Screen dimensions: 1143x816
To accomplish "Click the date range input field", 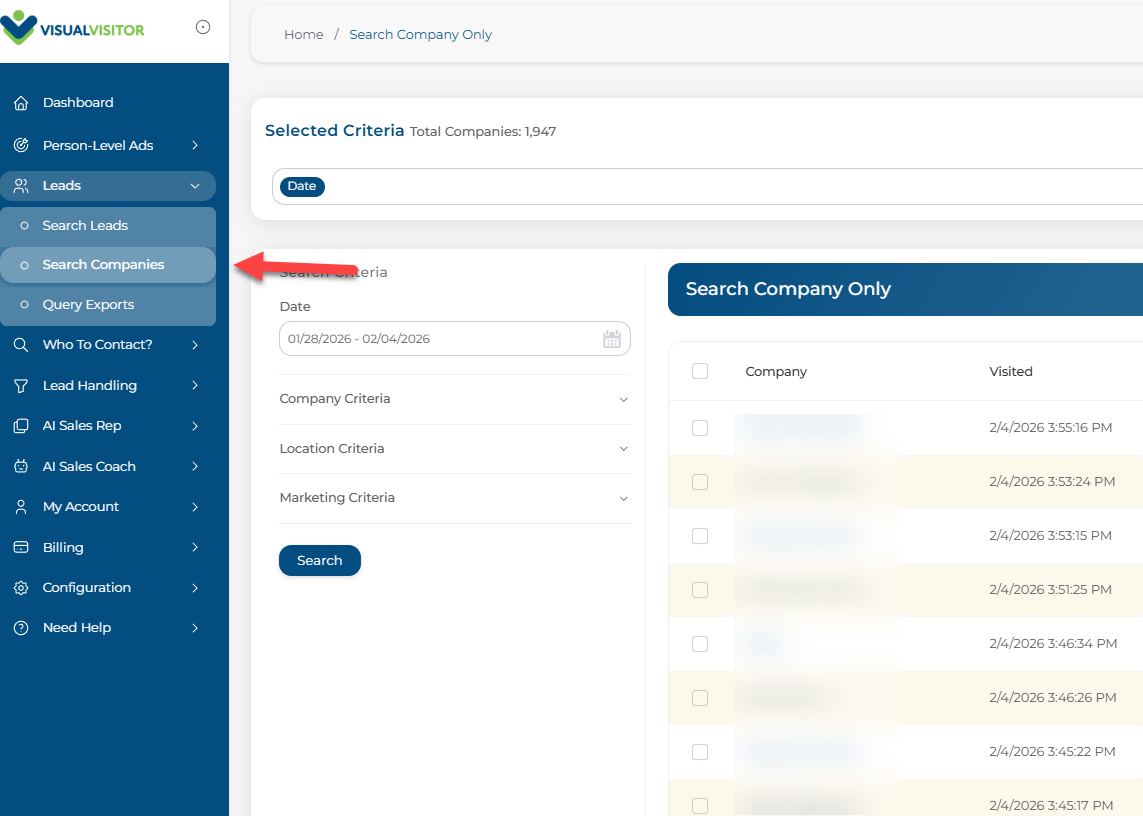I will pos(440,339).
